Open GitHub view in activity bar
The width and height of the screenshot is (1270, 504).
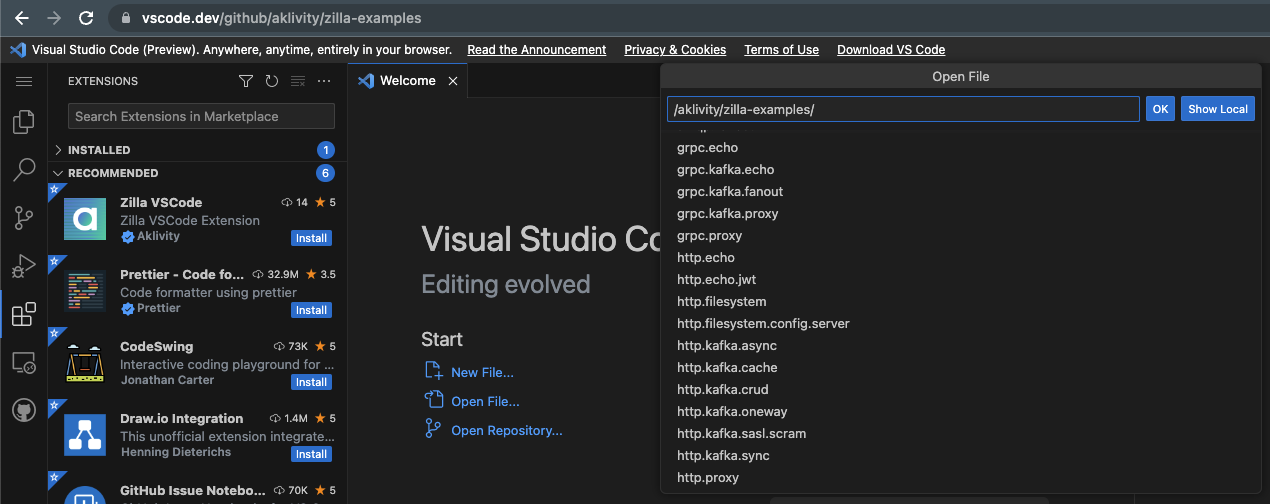tap(24, 410)
